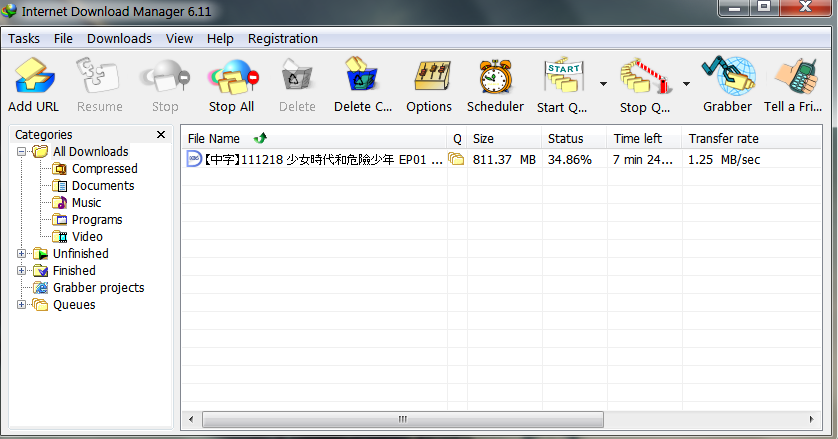Click the Stop All toolbar icon
Viewport: 838px width, 439px height.
point(233,76)
